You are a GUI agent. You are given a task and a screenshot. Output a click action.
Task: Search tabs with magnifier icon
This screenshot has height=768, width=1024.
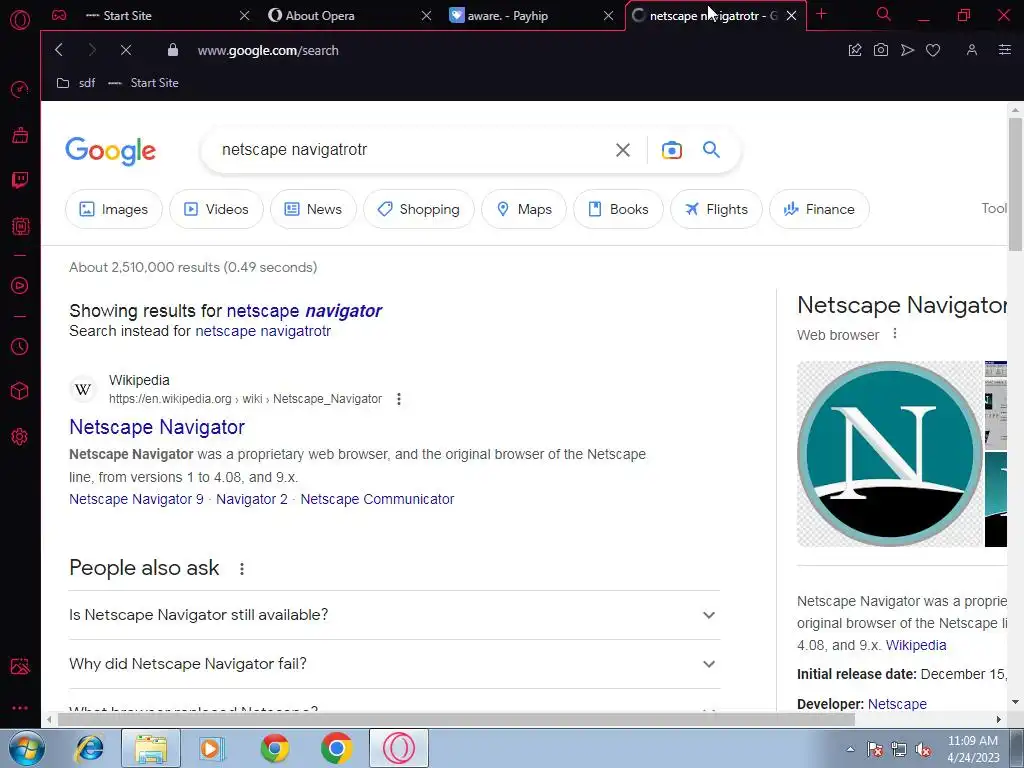(x=883, y=14)
